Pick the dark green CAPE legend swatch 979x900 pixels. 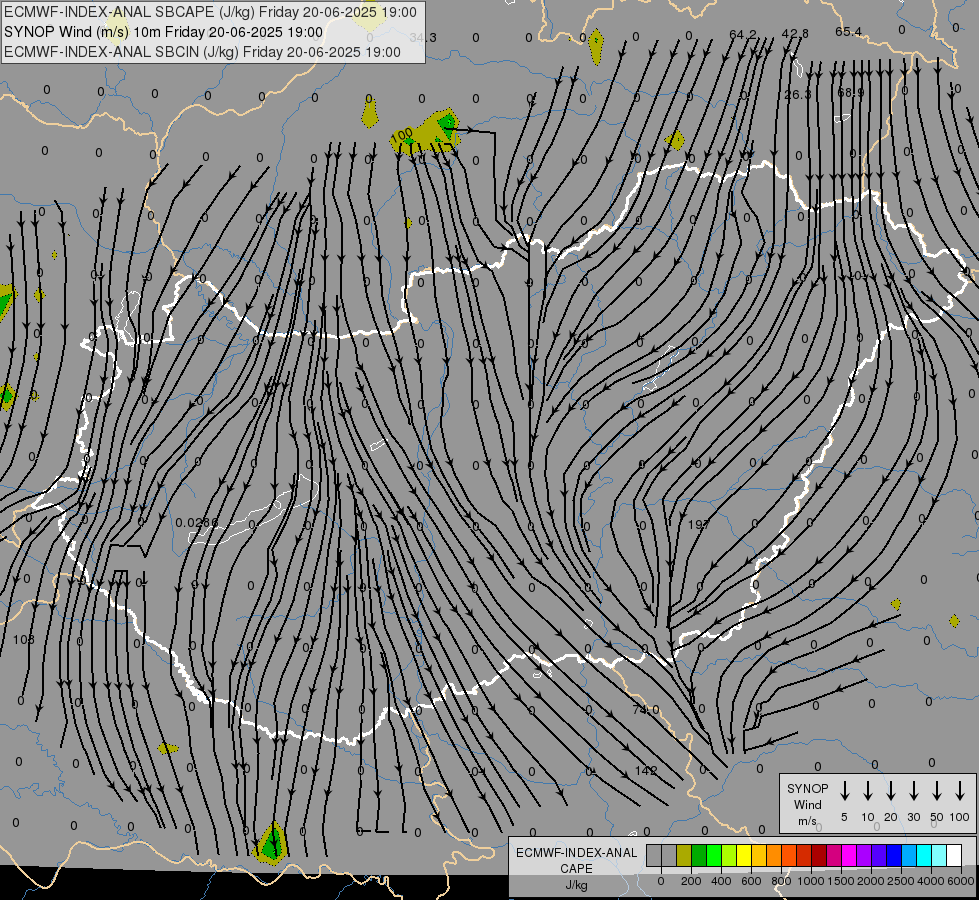(x=699, y=855)
